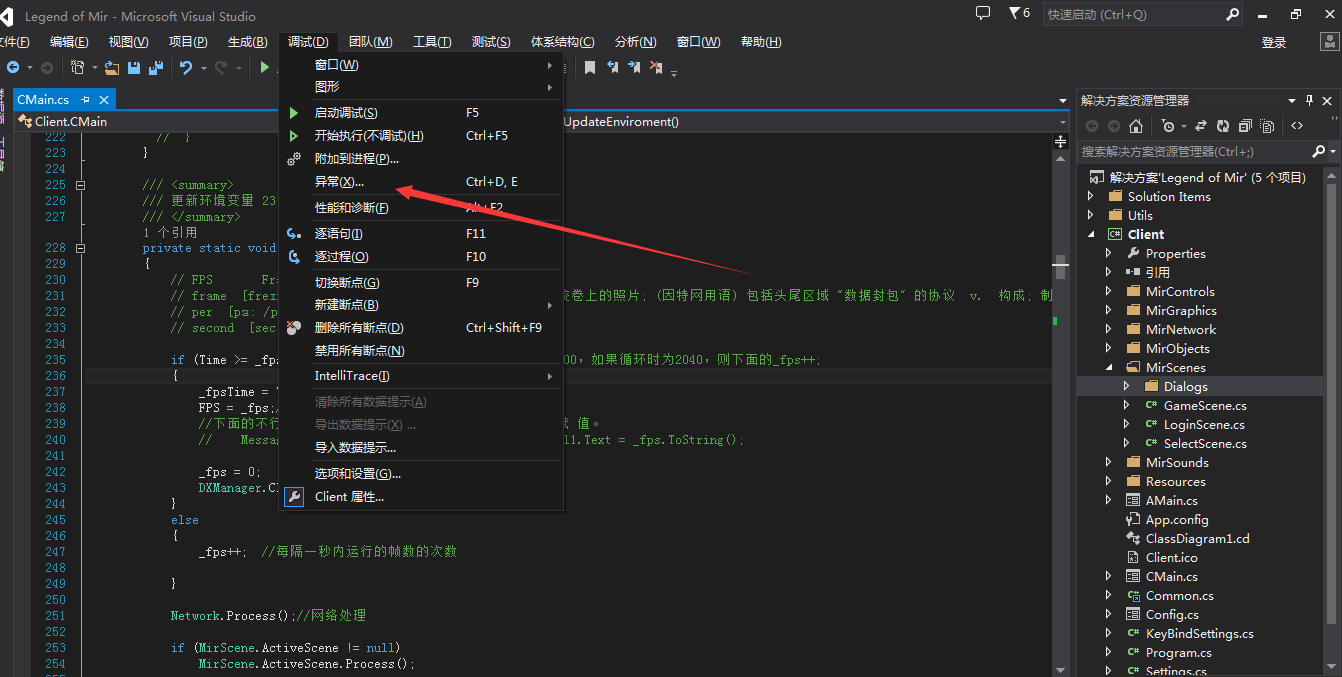This screenshot has height=677, width=1342.
Task: Click the 1 个引用 reference link
Action: click(170, 232)
